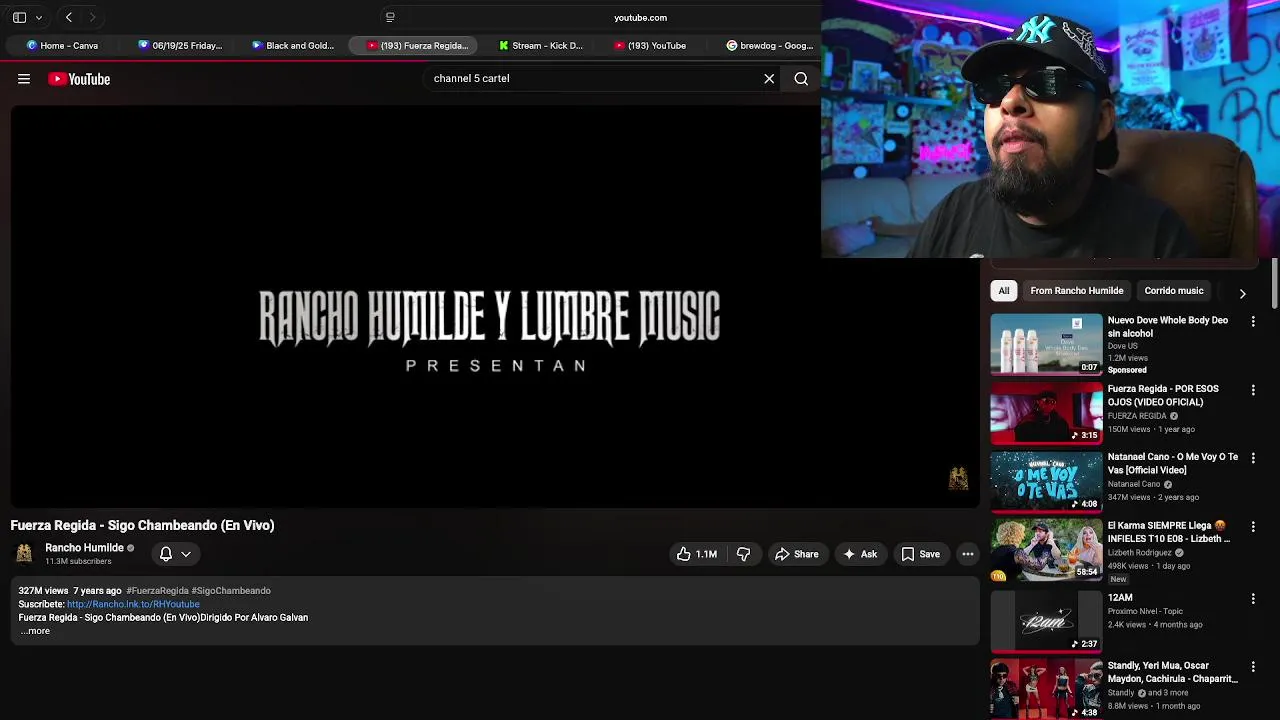Screen dimensions: 1280x720
Task: Open POR ESOS OJOS video thumbnail
Action: 1046,413
